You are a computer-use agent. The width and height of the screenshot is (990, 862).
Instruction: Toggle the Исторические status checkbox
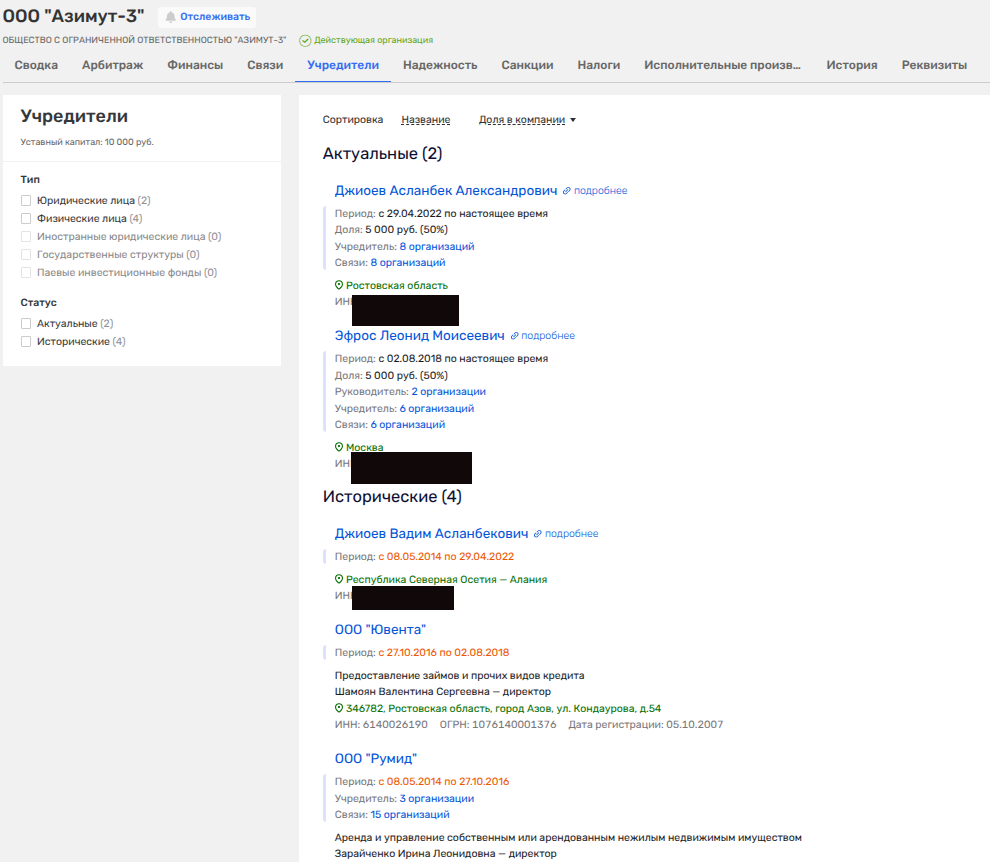coord(26,342)
